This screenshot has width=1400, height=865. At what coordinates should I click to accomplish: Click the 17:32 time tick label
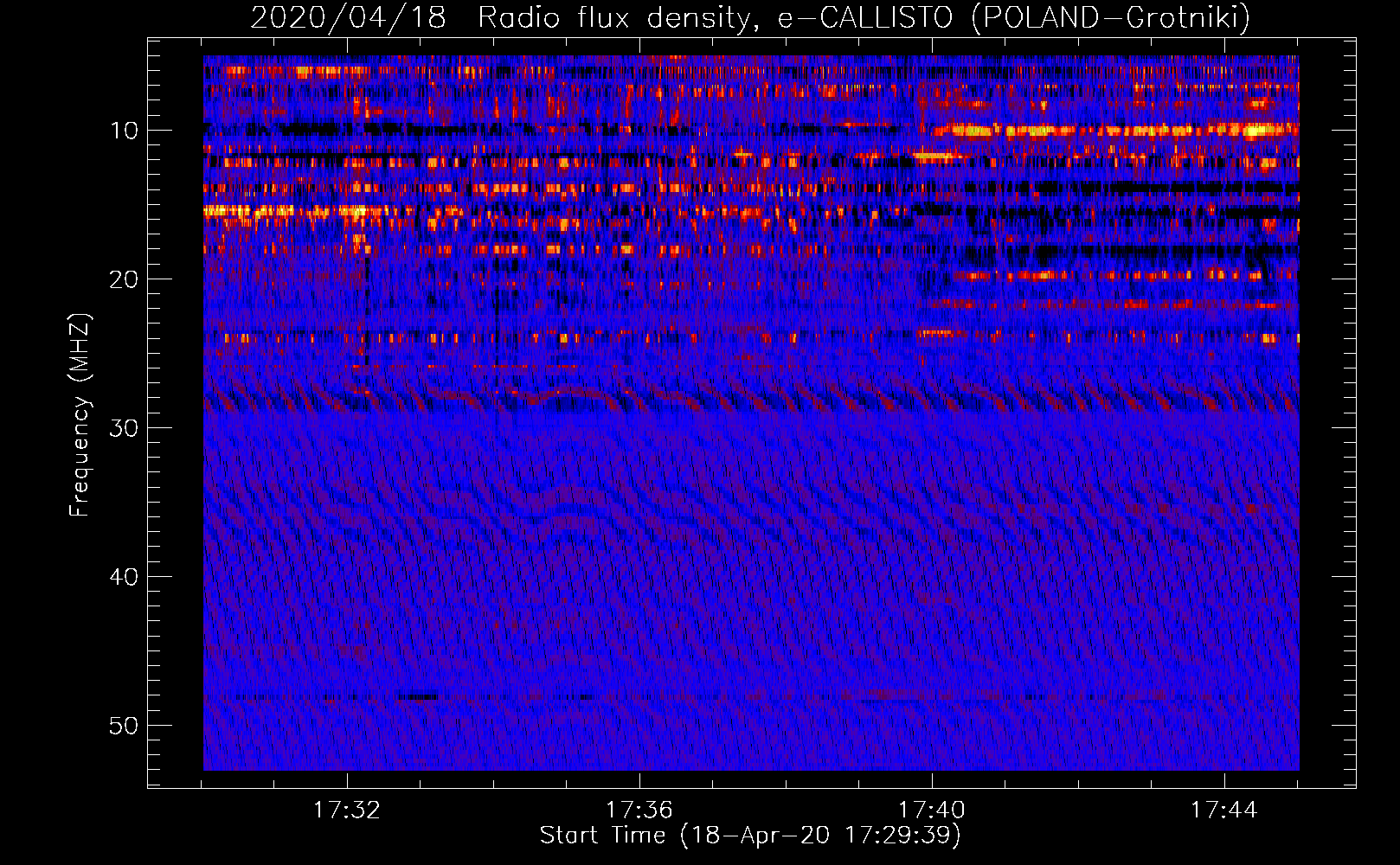(x=346, y=810)
